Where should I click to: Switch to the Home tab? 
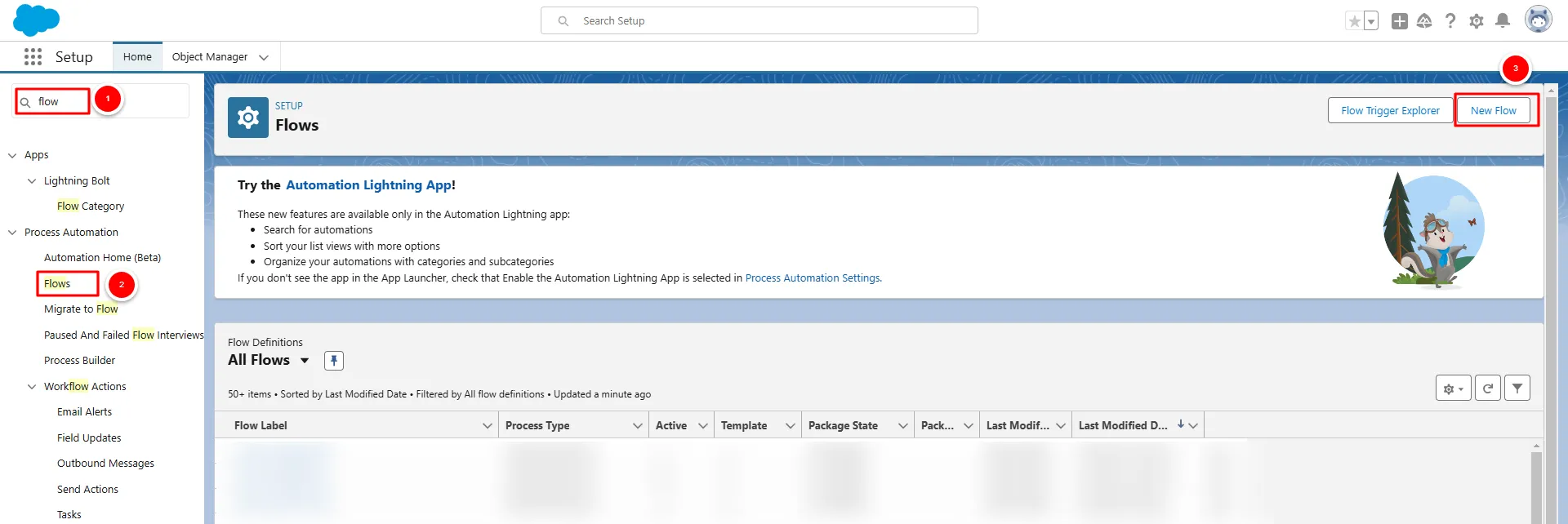(x=137, y=56)
